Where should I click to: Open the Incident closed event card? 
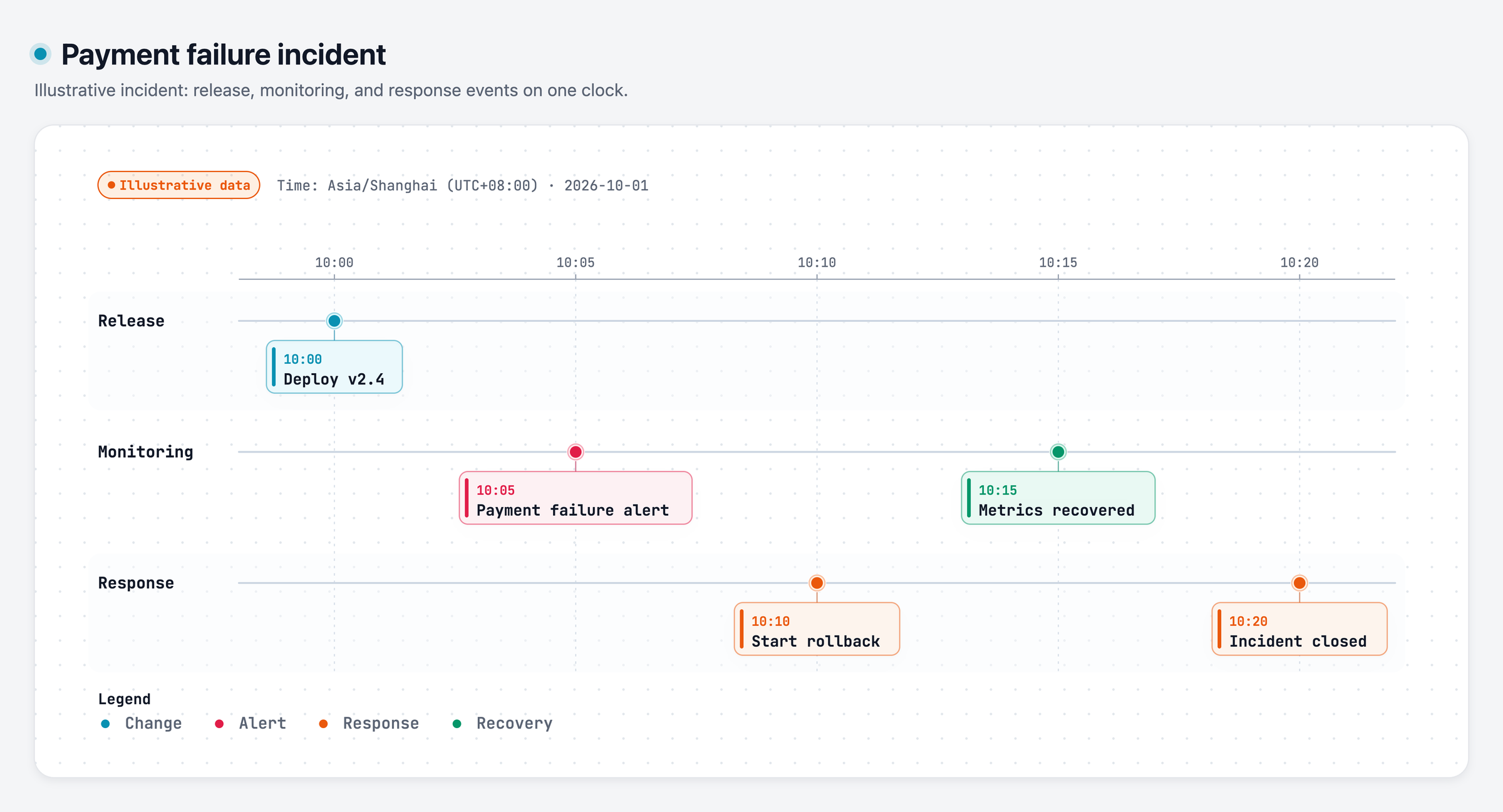pos(1299,629)
